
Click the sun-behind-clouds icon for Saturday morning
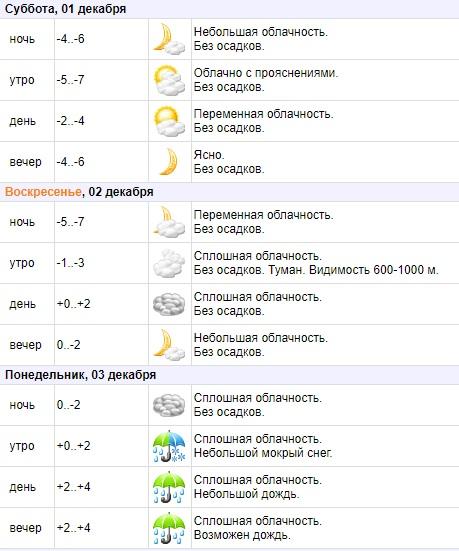[169, 80]
